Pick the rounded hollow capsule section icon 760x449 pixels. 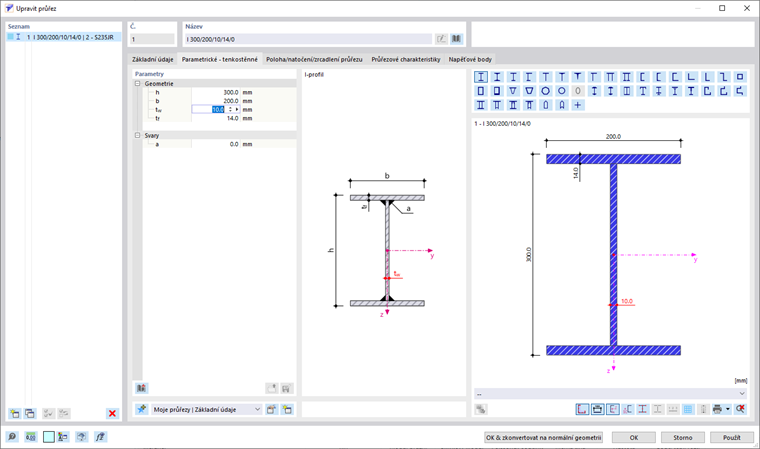point(546,105)
